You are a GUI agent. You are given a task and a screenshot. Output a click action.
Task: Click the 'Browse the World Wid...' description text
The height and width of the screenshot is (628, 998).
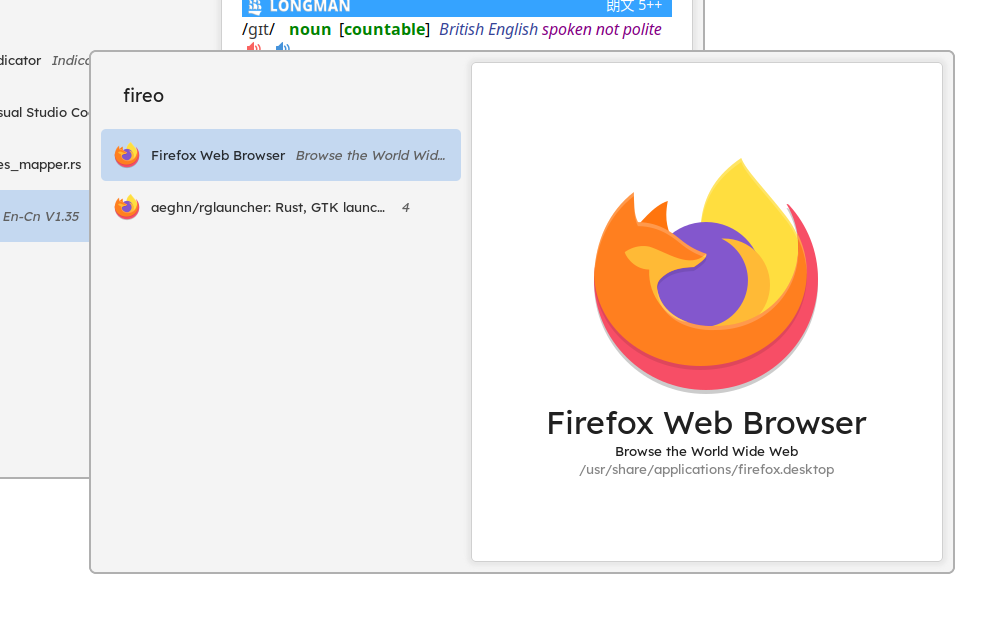point(370,155)
